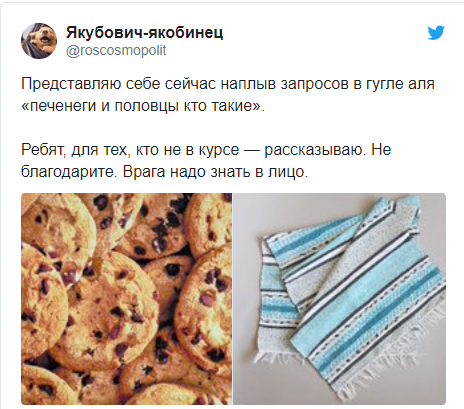Click the word «курсе» in the tweet text
This screenshot has width=464, height=409.
click(219, 150)
